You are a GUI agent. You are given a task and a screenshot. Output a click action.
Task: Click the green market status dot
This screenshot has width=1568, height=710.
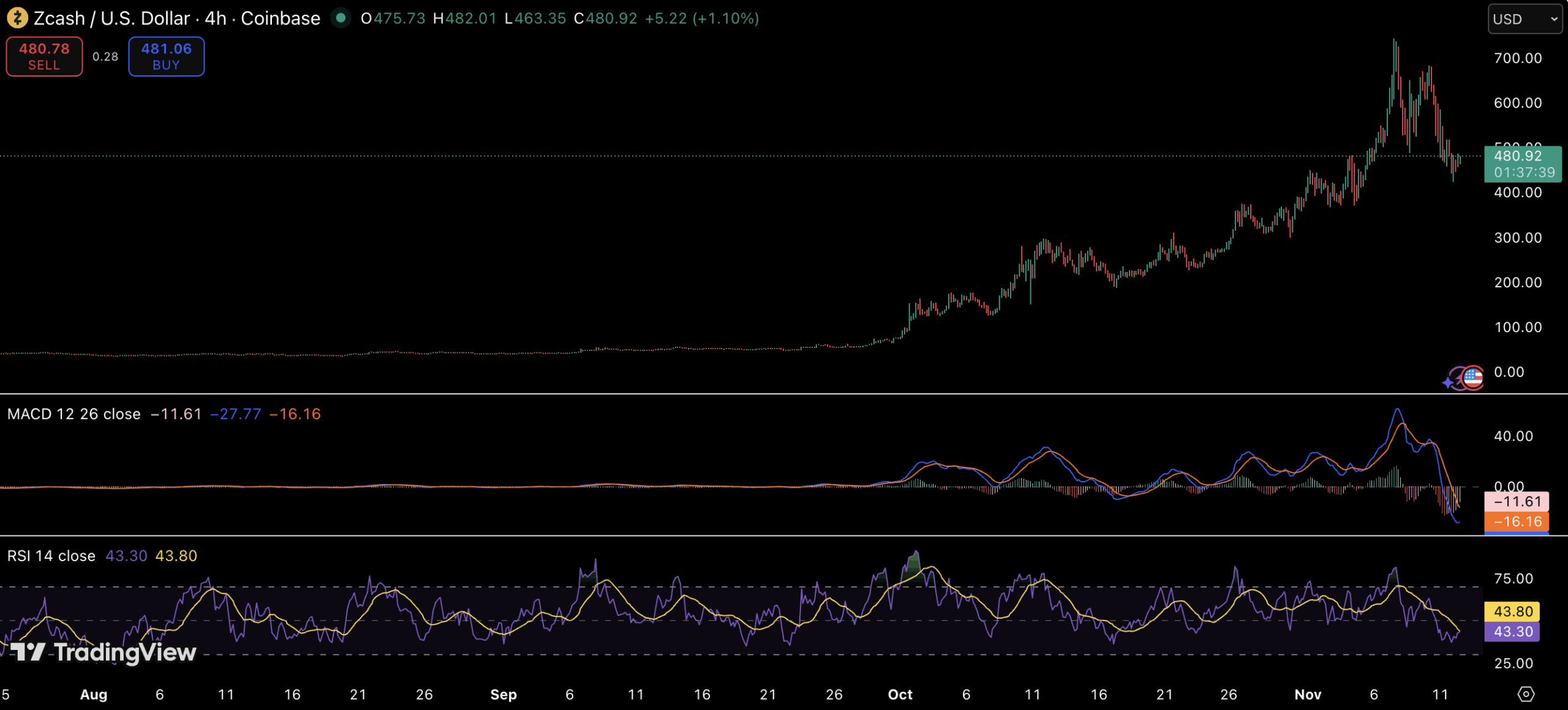click(x=341, y=18)
